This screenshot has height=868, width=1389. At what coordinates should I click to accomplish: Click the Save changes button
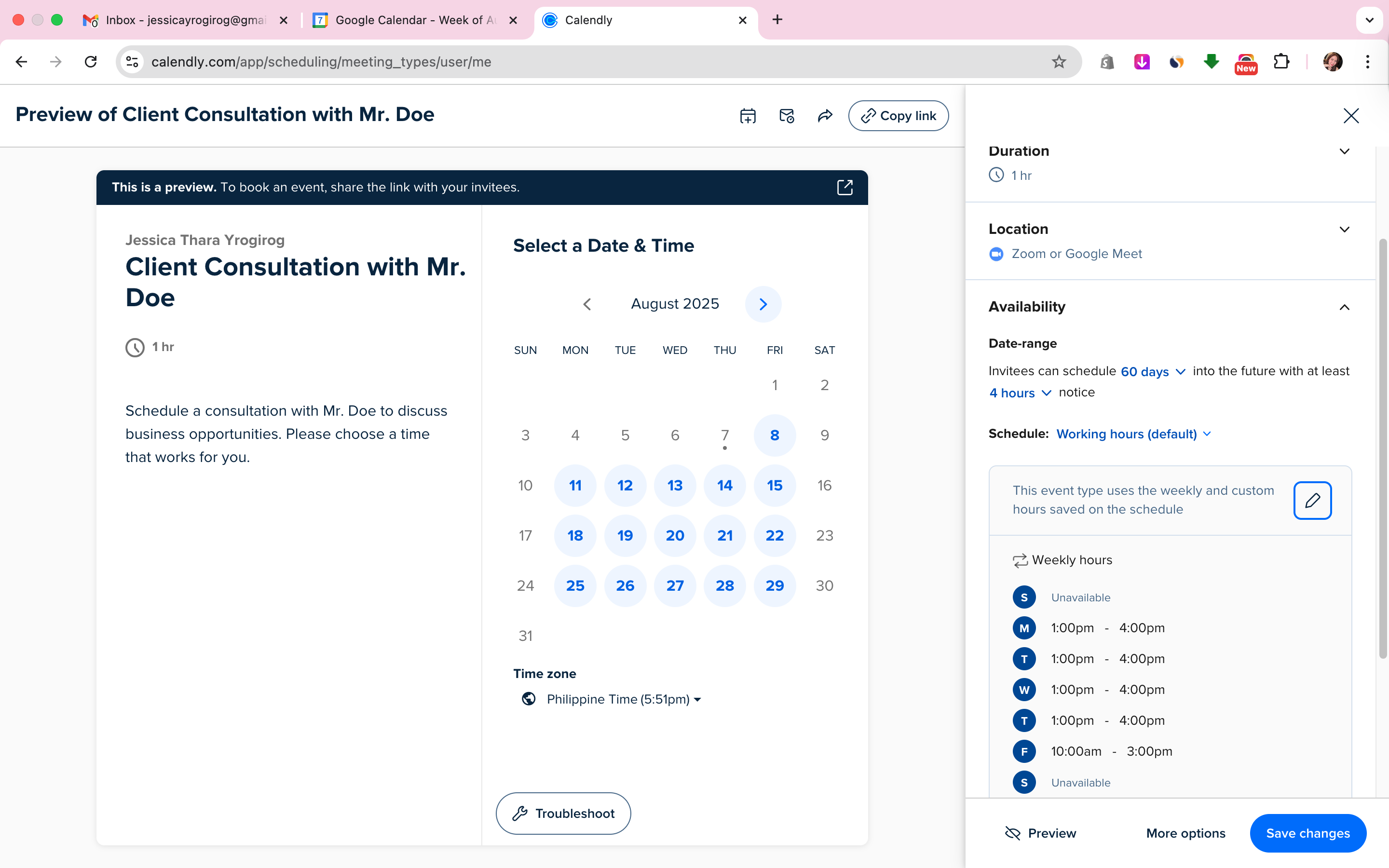coord(1307,833)
